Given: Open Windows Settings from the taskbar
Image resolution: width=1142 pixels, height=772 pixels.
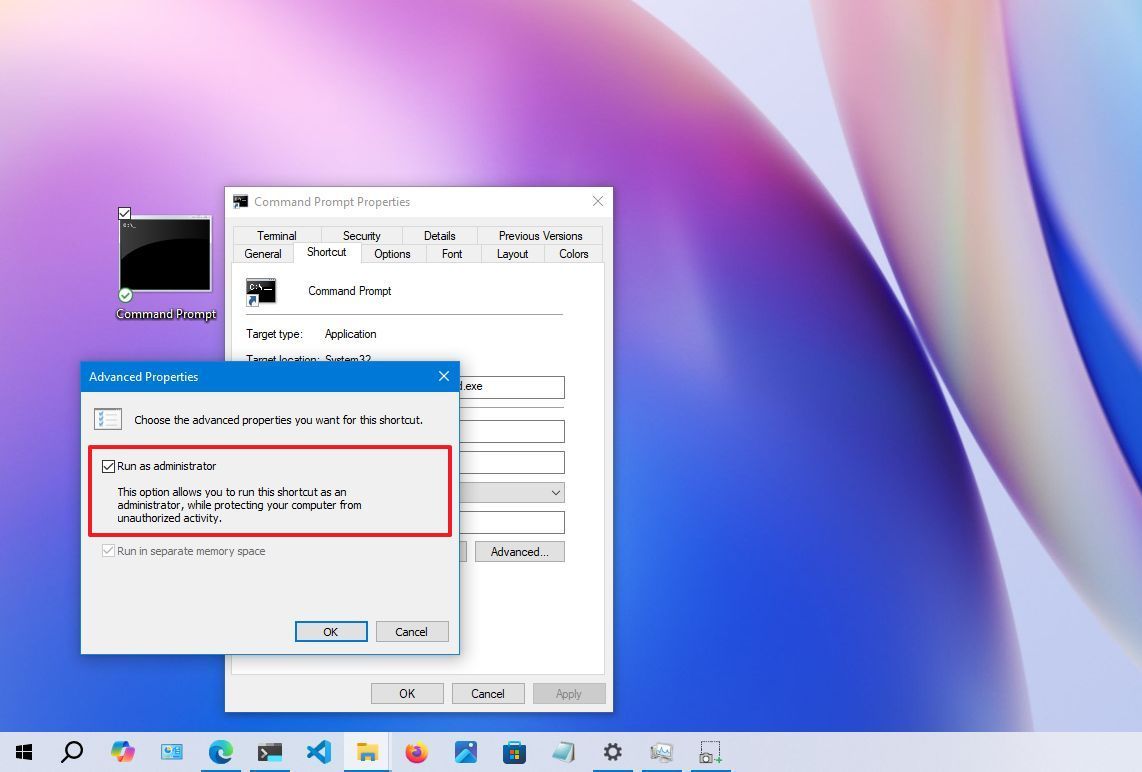Looking at the screenshot, I should pyautogui.click(x=612, y=751).
